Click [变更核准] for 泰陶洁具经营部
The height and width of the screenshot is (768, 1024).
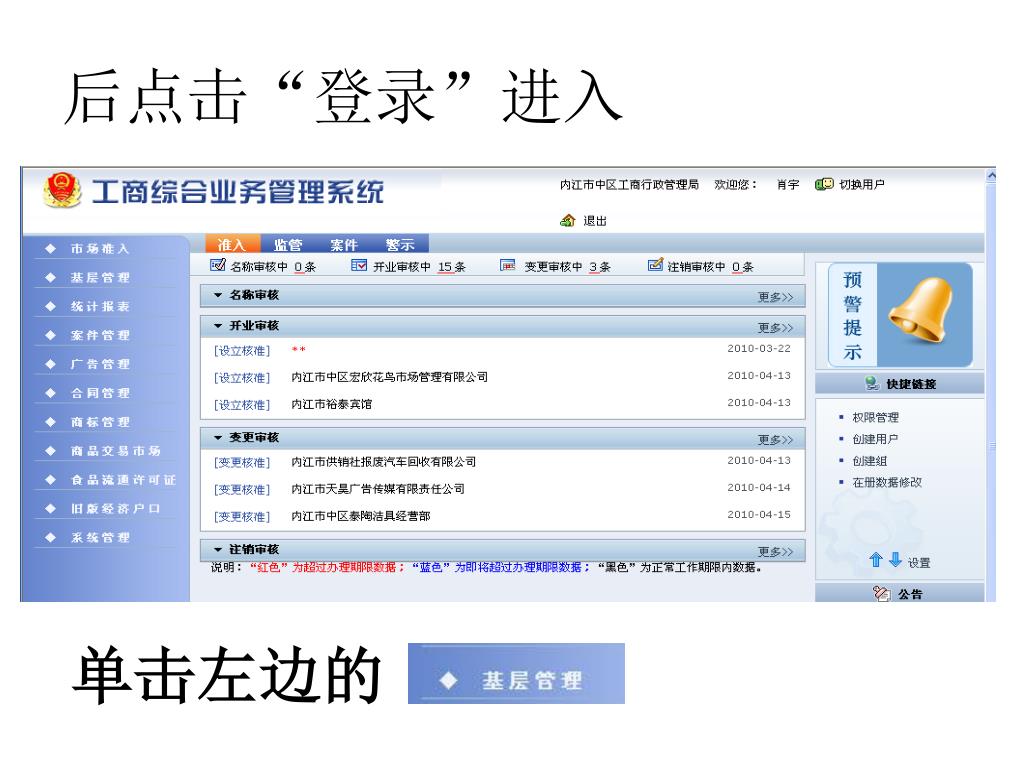[242, 517]
